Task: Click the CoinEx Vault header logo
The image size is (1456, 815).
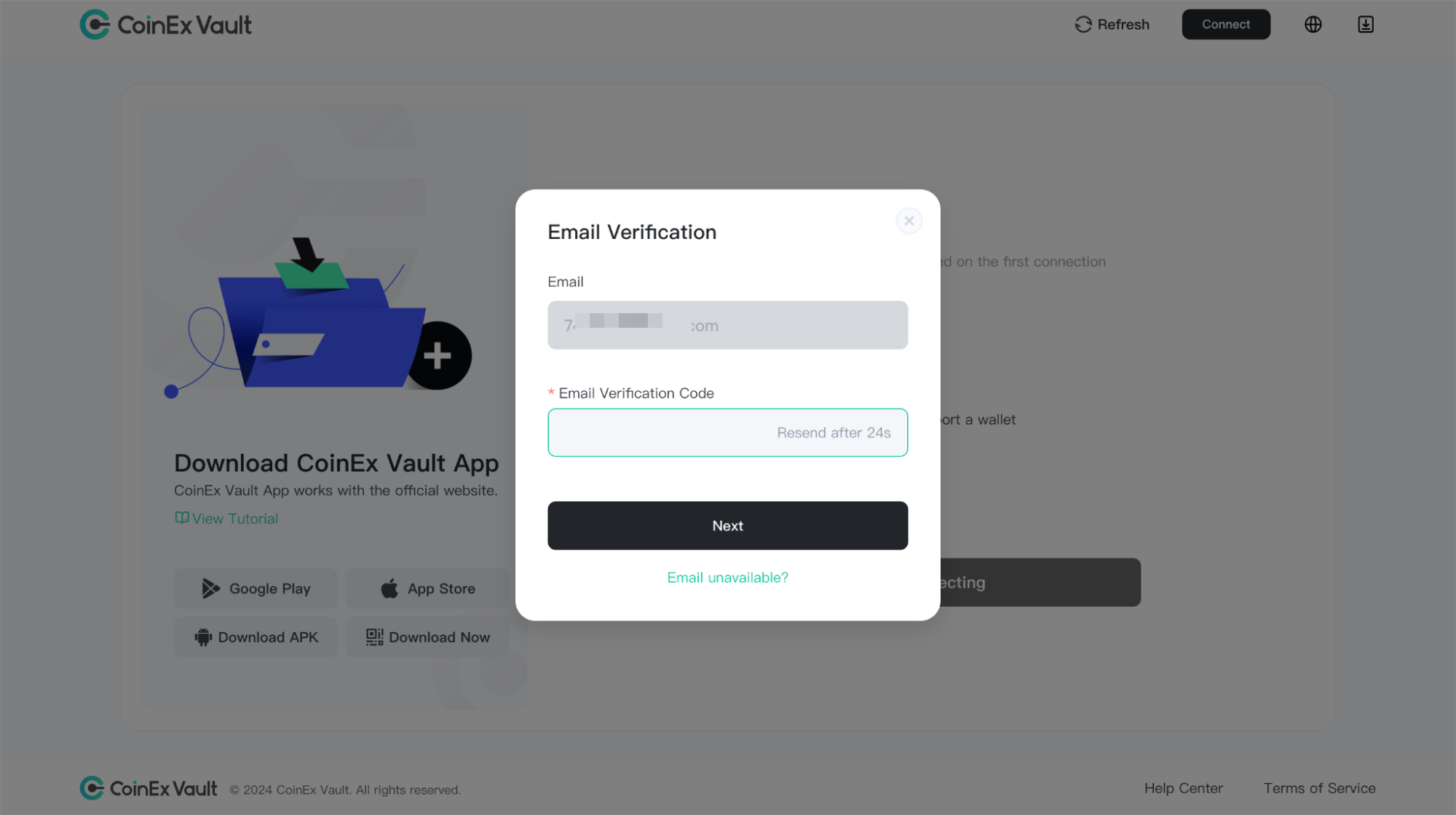Action: point(165,25)
